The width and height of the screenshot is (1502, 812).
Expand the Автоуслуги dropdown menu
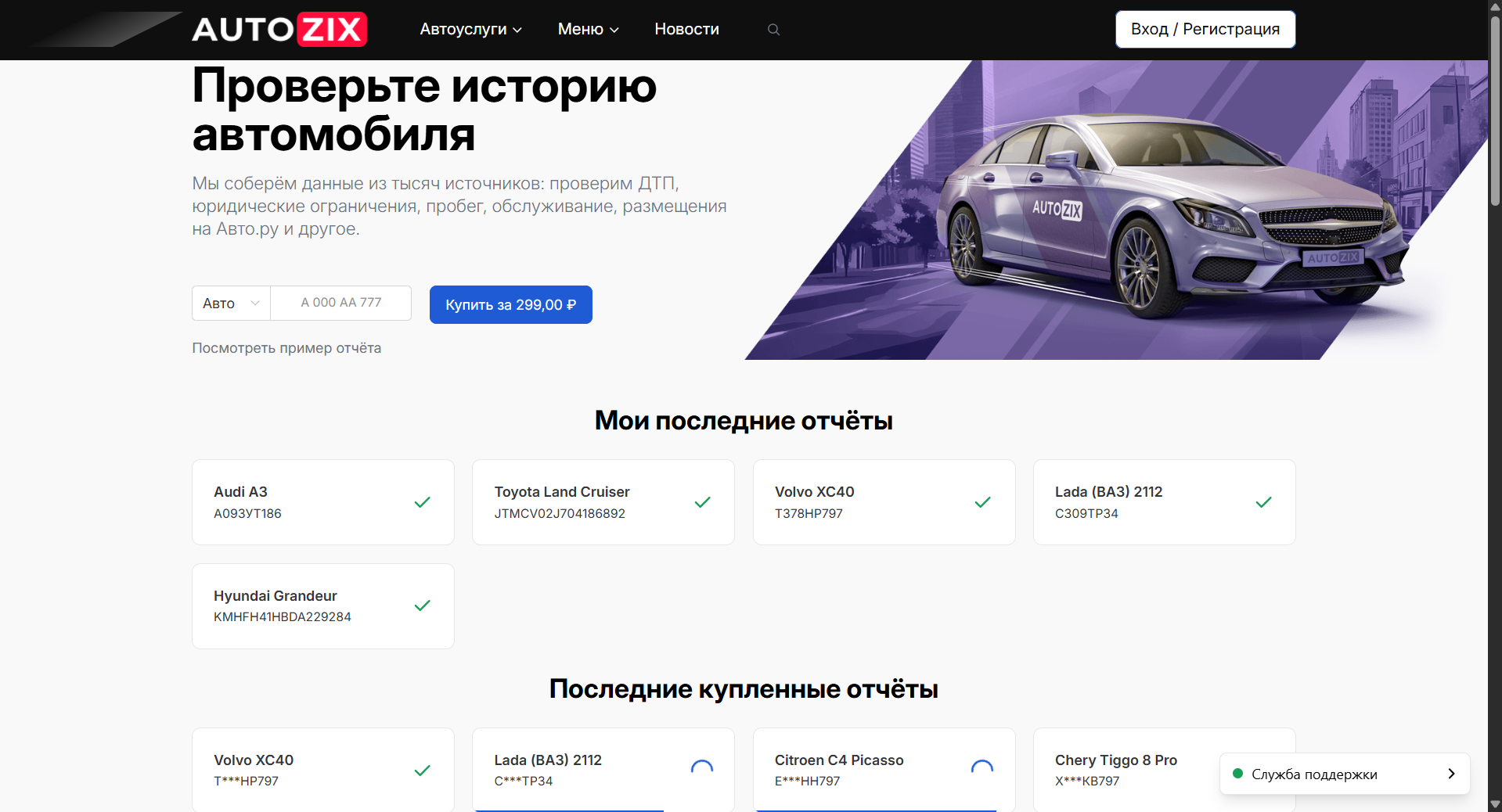pos(470,30)
